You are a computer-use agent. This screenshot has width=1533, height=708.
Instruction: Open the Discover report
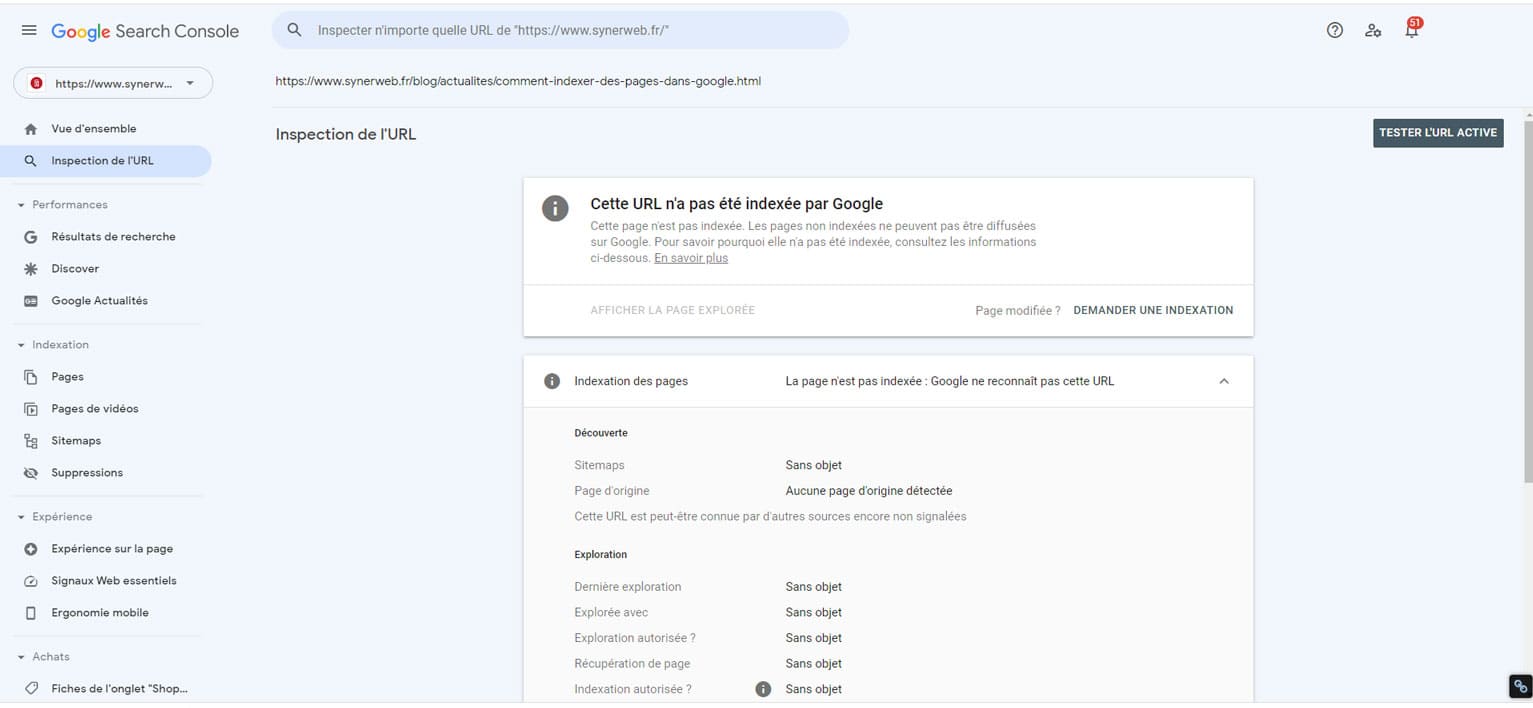tap(106, 269)
